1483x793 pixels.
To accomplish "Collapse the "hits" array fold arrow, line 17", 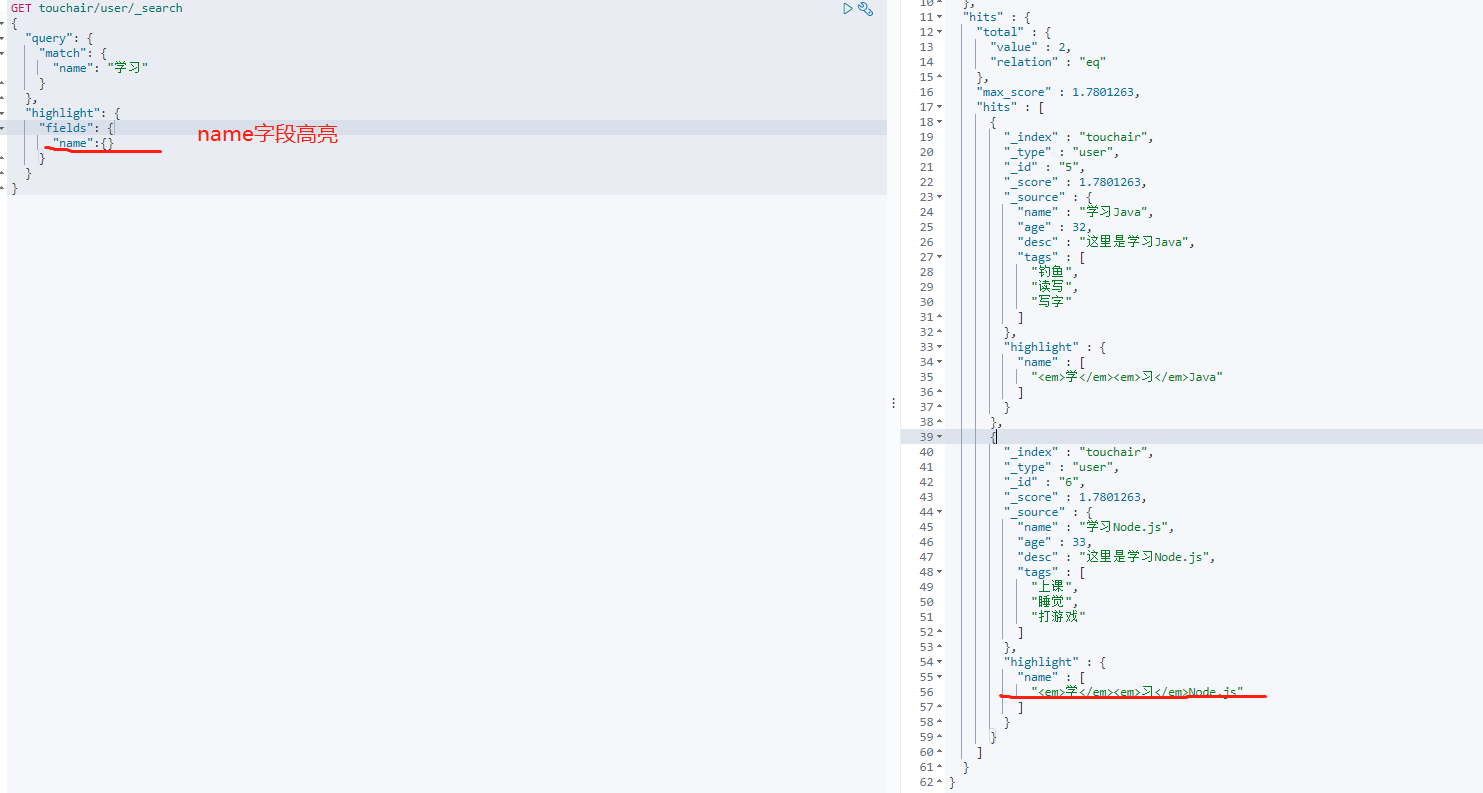I will (x=939, y=107).
